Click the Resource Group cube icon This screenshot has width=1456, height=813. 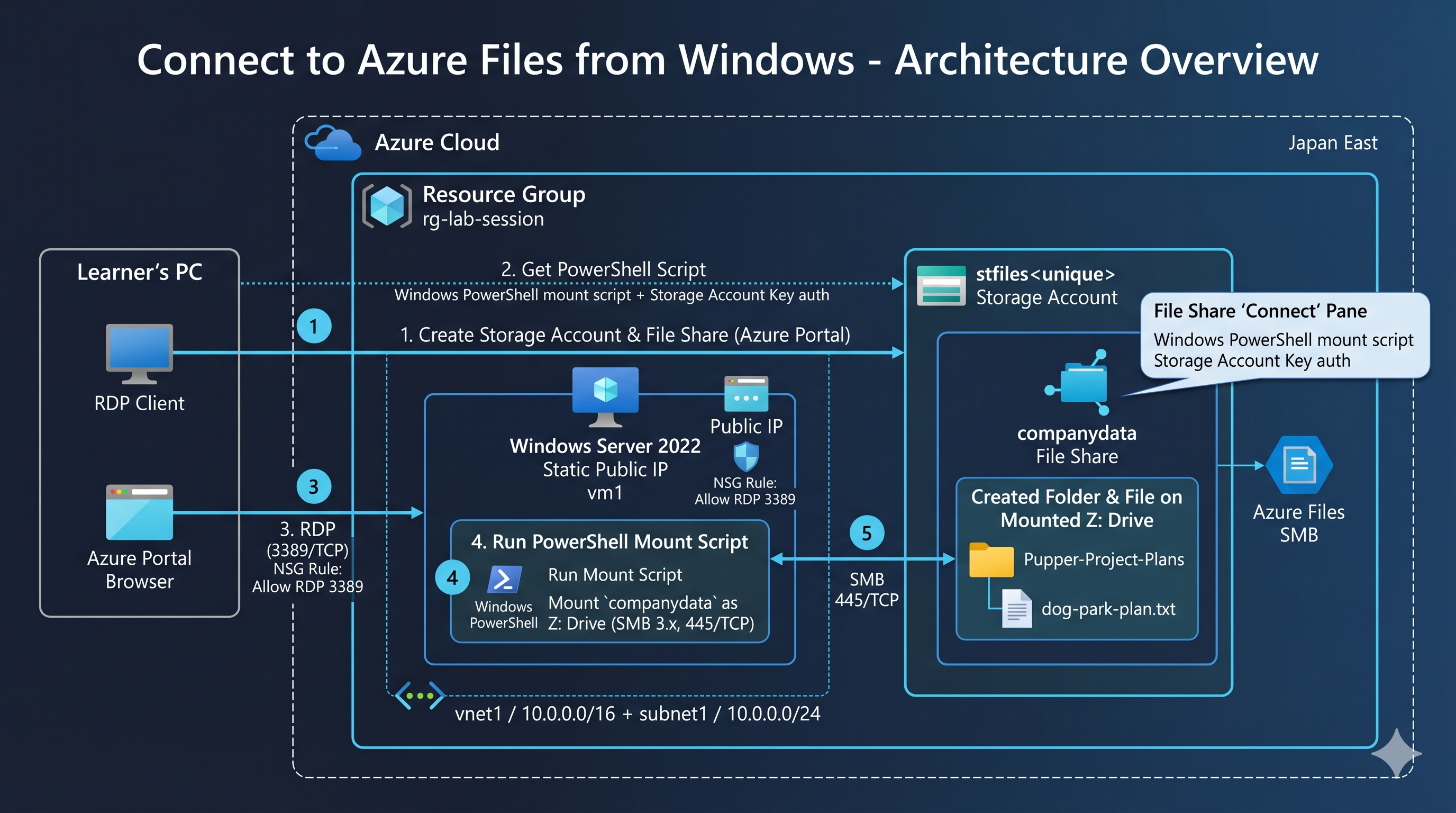tap(387, 206)
